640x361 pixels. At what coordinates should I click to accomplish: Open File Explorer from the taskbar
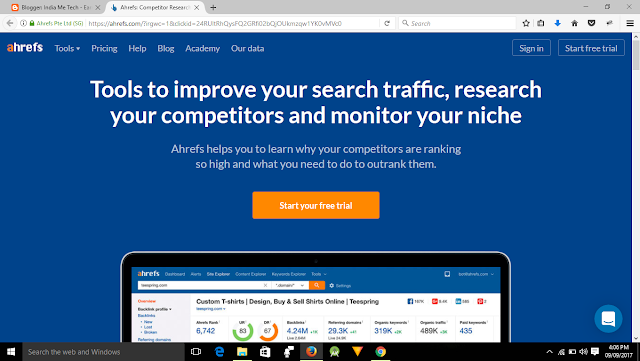pos(242,352)
